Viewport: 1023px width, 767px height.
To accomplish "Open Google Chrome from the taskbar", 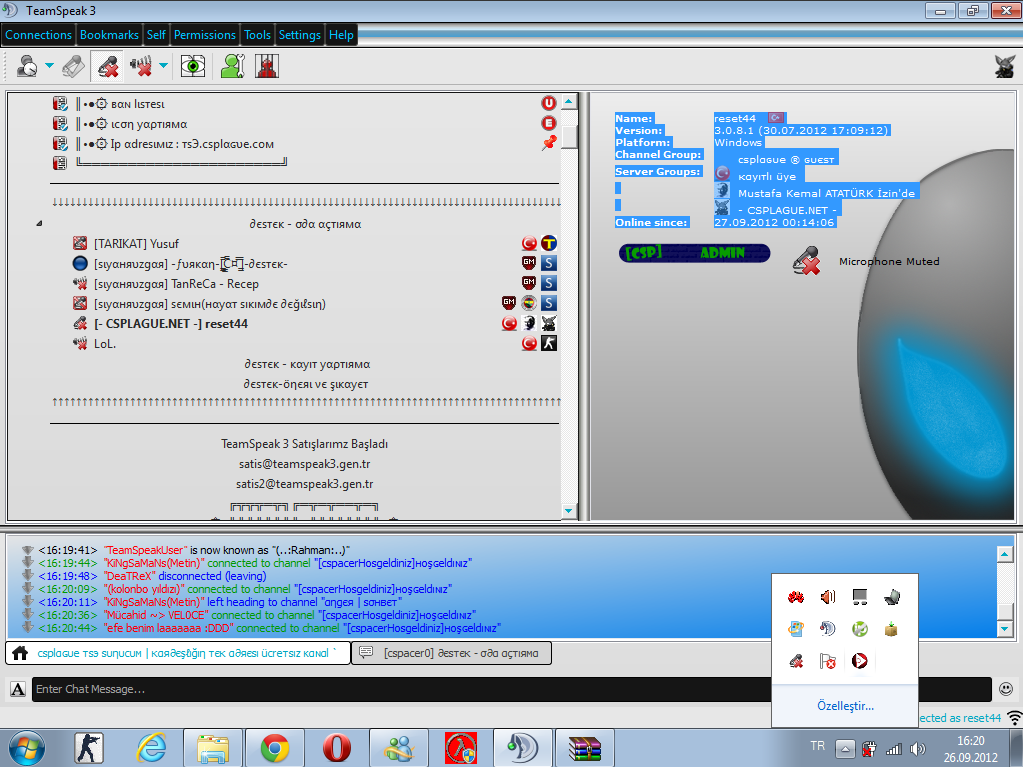I will [x=275, y=747].
